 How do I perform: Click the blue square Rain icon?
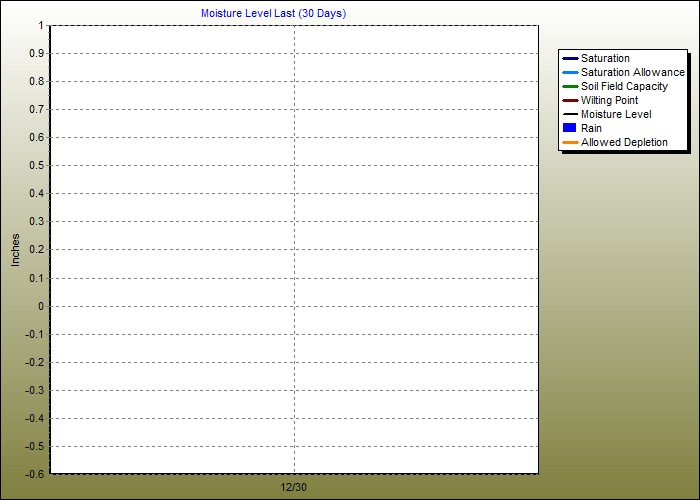pyautogui.click(x=570, y=128)
